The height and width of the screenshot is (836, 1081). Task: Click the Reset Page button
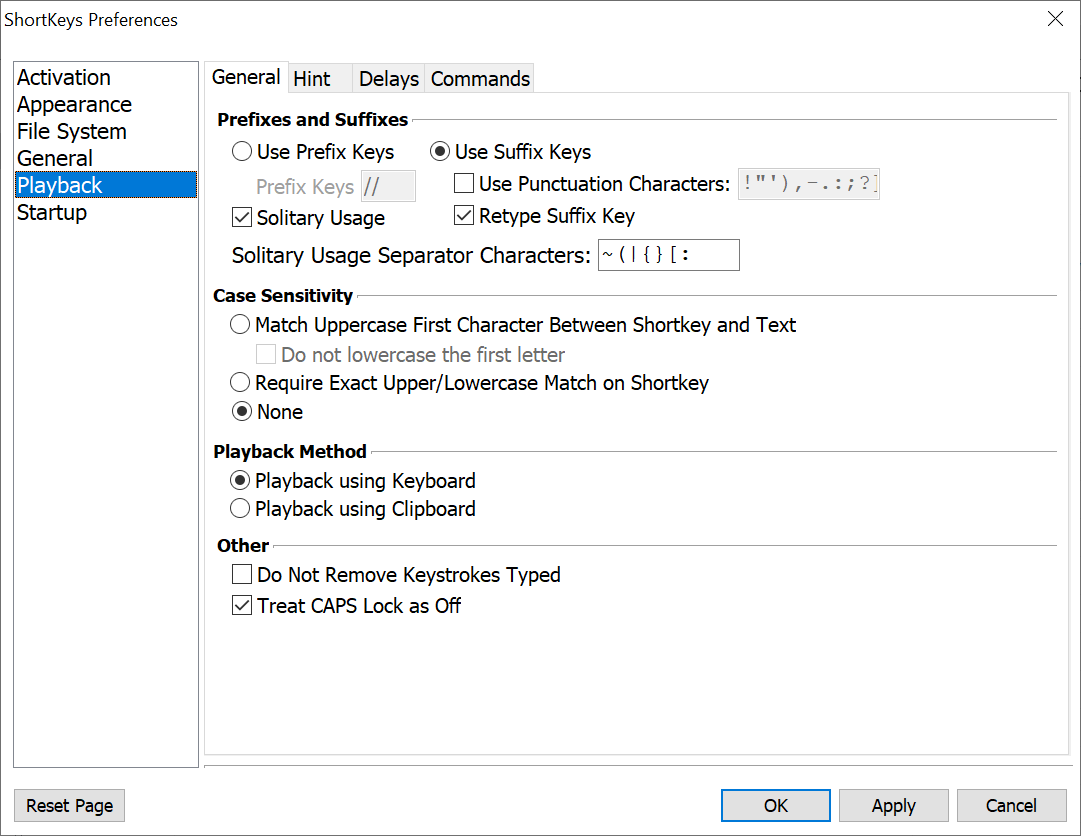click(70, 805)
